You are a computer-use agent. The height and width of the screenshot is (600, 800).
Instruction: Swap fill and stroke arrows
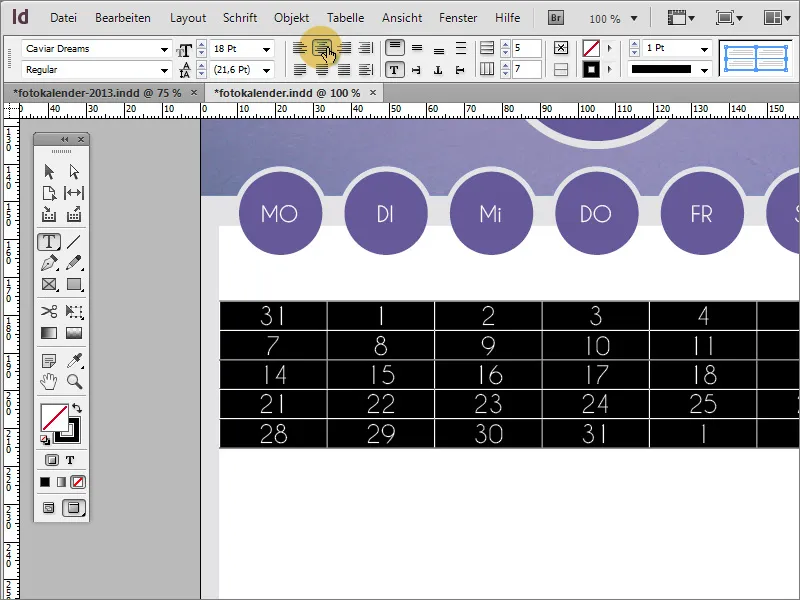(77, 408)
